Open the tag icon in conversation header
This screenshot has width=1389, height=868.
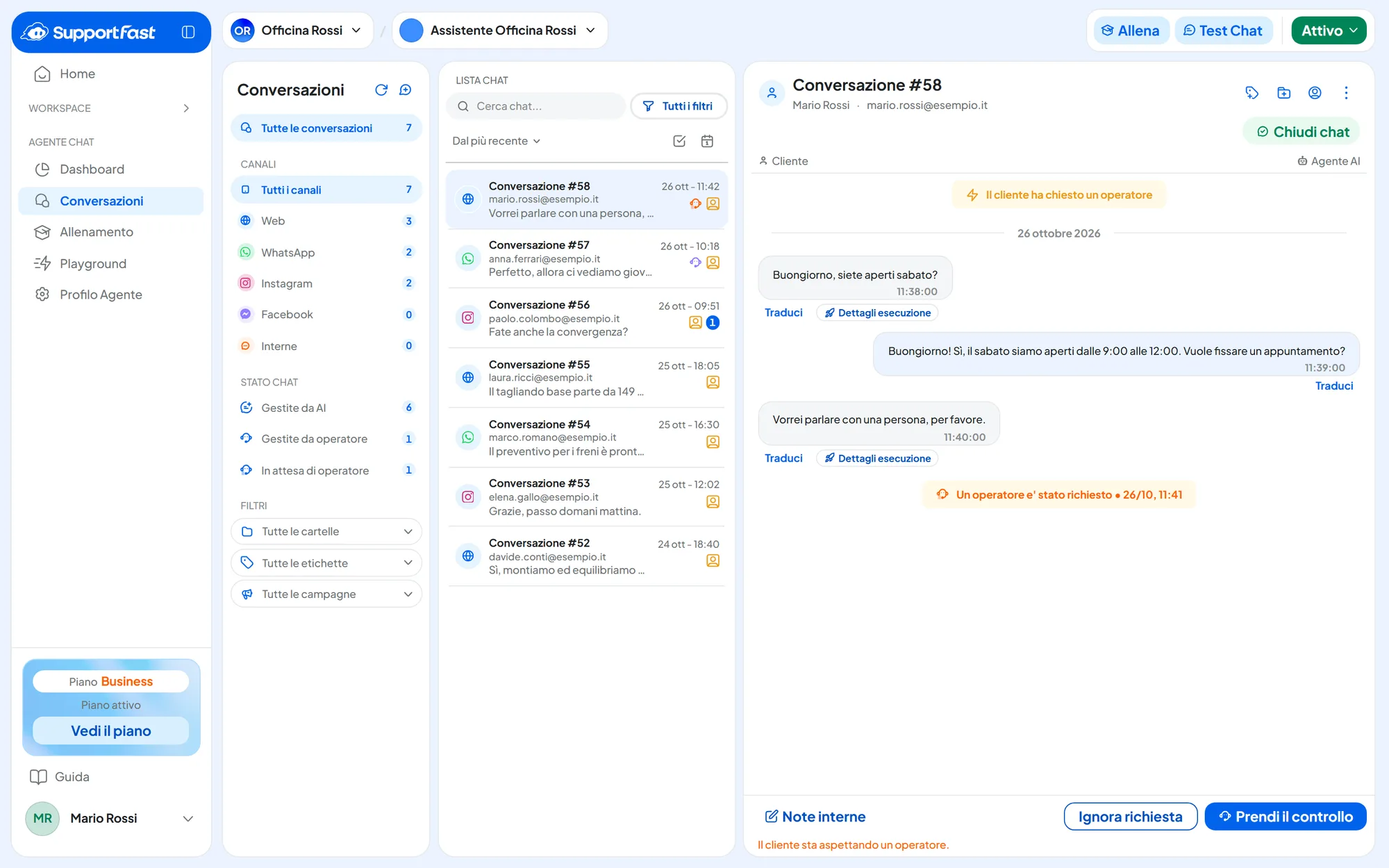click(x=1252, y=92)
